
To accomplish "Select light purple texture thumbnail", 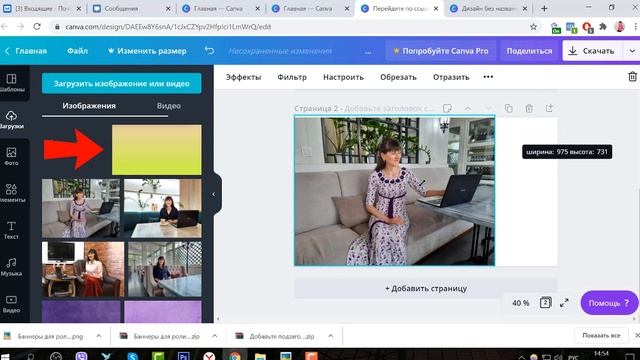I will pos(163,312).
